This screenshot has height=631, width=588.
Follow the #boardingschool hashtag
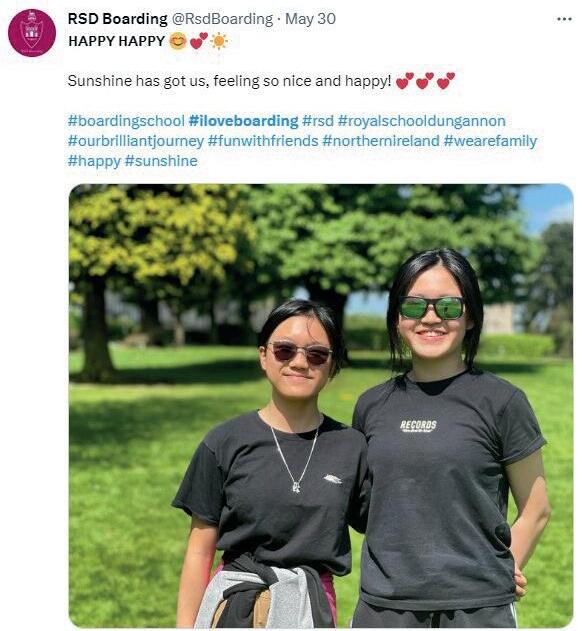click(126, 121)
